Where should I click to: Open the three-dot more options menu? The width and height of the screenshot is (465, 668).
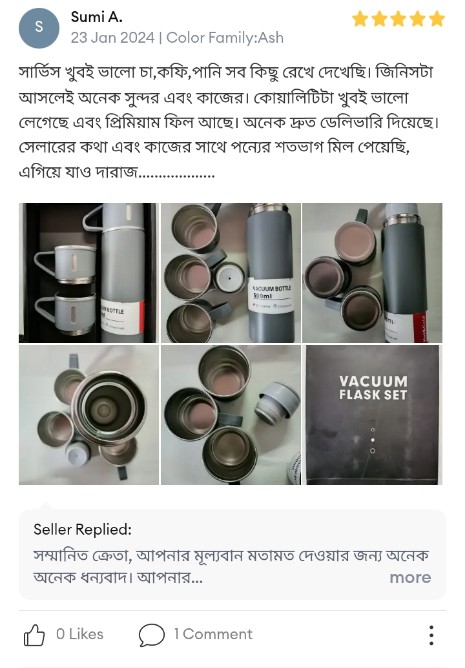coord(431,635)
